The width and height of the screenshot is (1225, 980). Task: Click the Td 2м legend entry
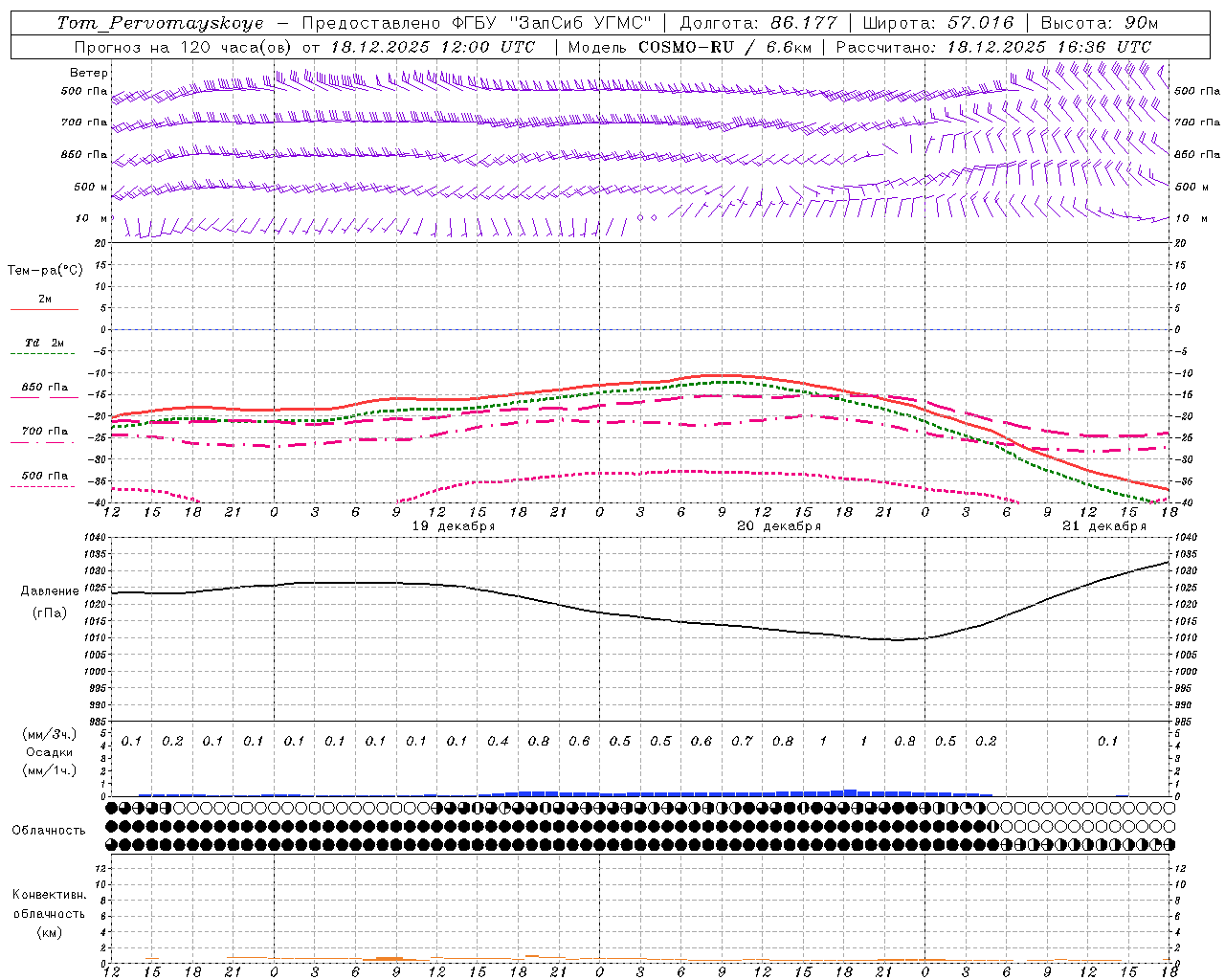point(44,343)
